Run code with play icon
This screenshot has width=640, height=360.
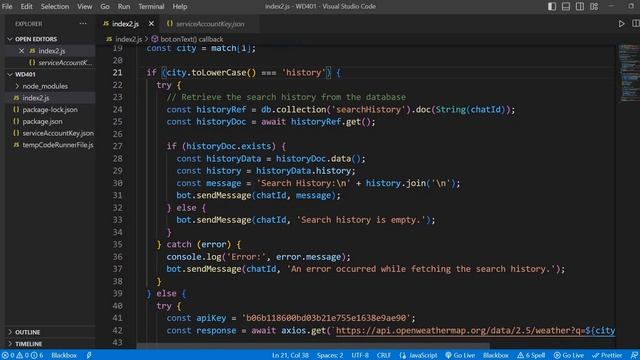621,24
